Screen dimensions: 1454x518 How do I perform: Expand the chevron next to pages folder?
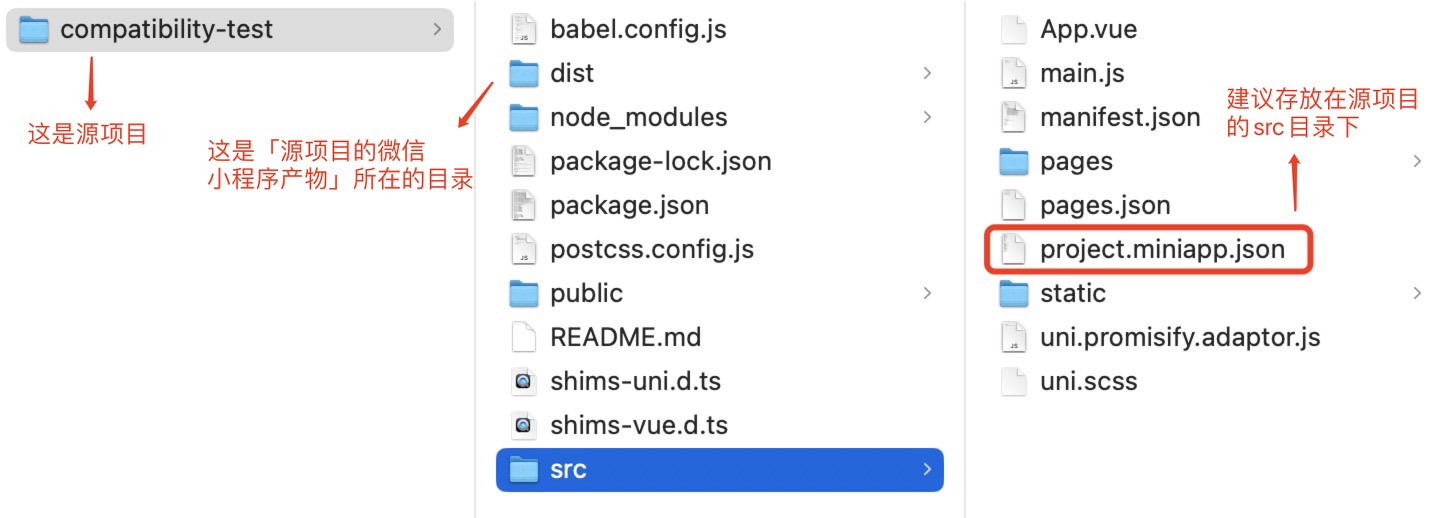pyautogui.click(x=1417, y=162)
